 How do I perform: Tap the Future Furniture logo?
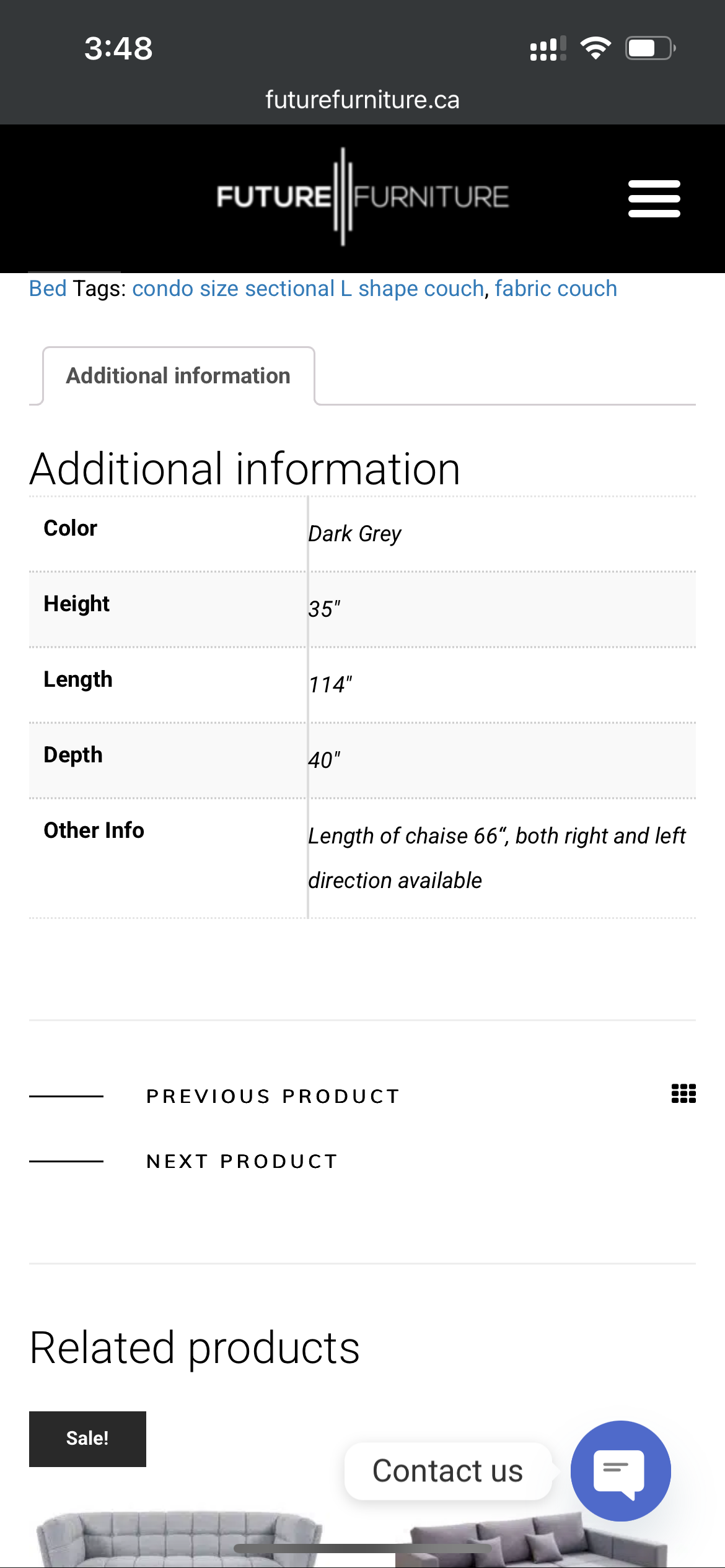click(x=362, y=197)
